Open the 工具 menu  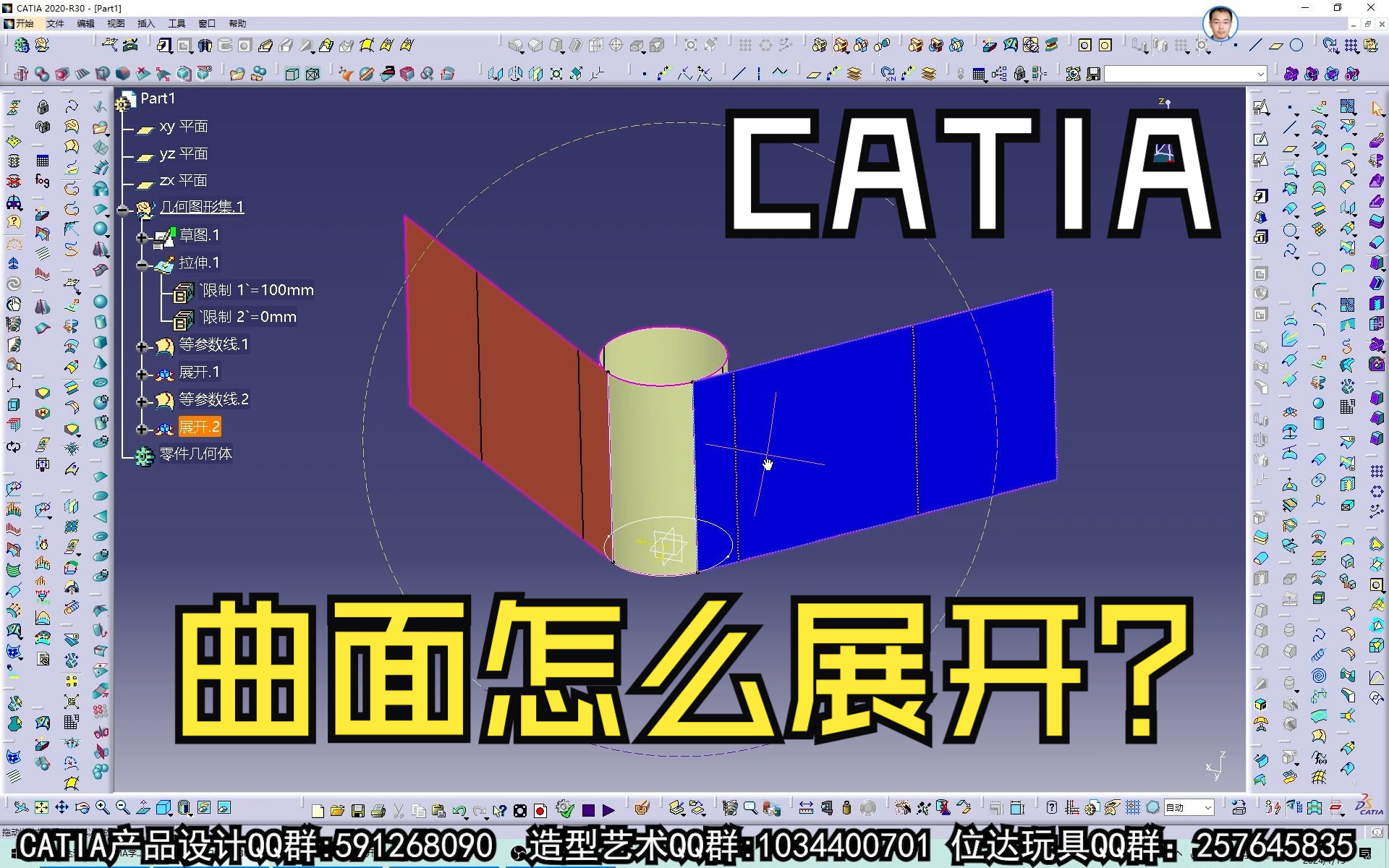[x=177, y=24]
